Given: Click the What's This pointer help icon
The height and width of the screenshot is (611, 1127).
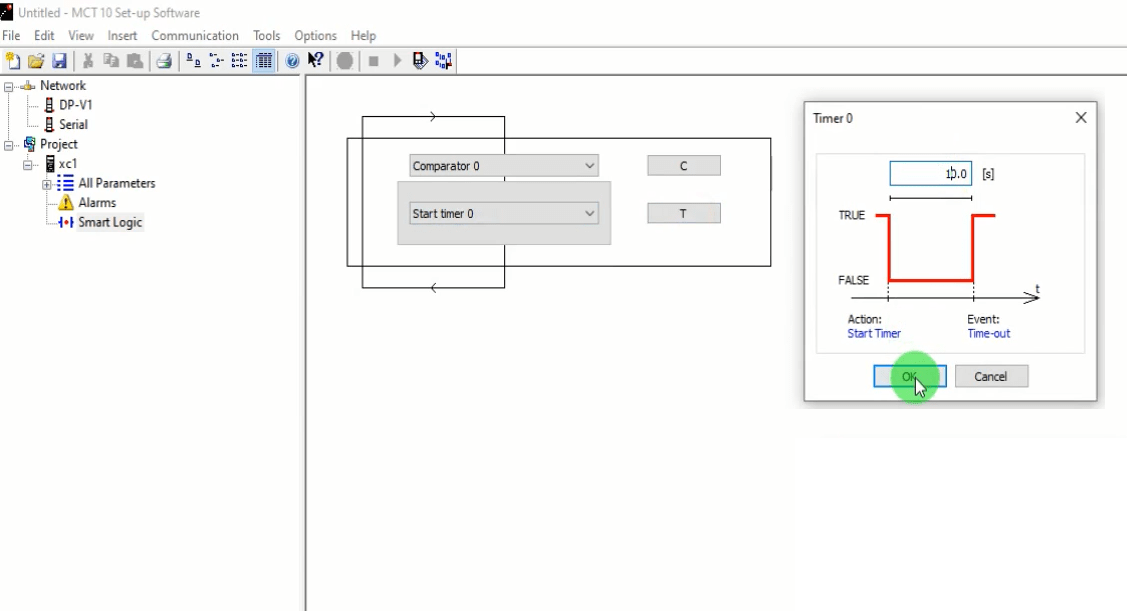Looking at the screenshot, I should (x=315, y=61).
